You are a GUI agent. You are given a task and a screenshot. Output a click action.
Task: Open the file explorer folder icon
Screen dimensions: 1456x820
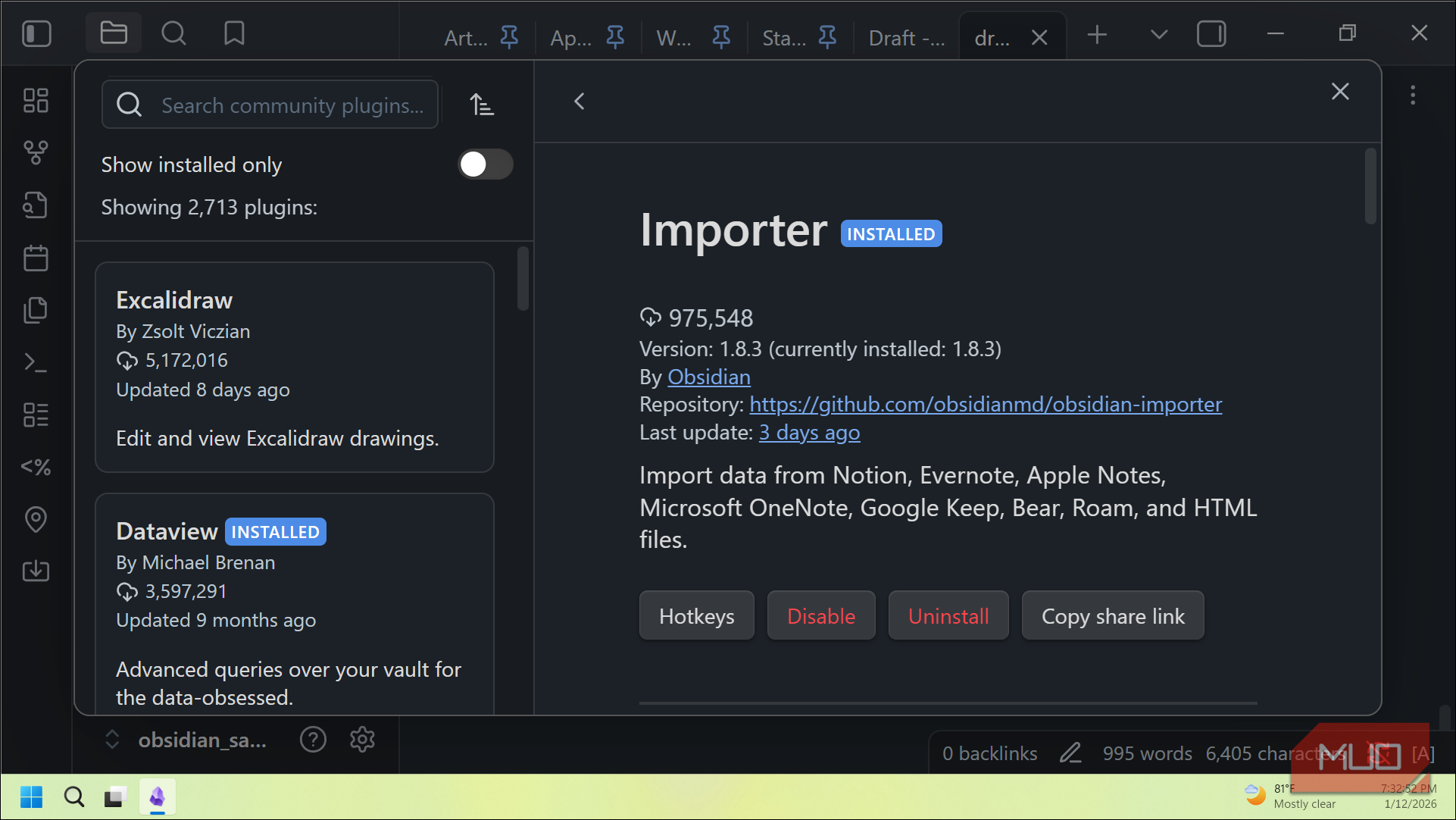(x=114, y=33)
